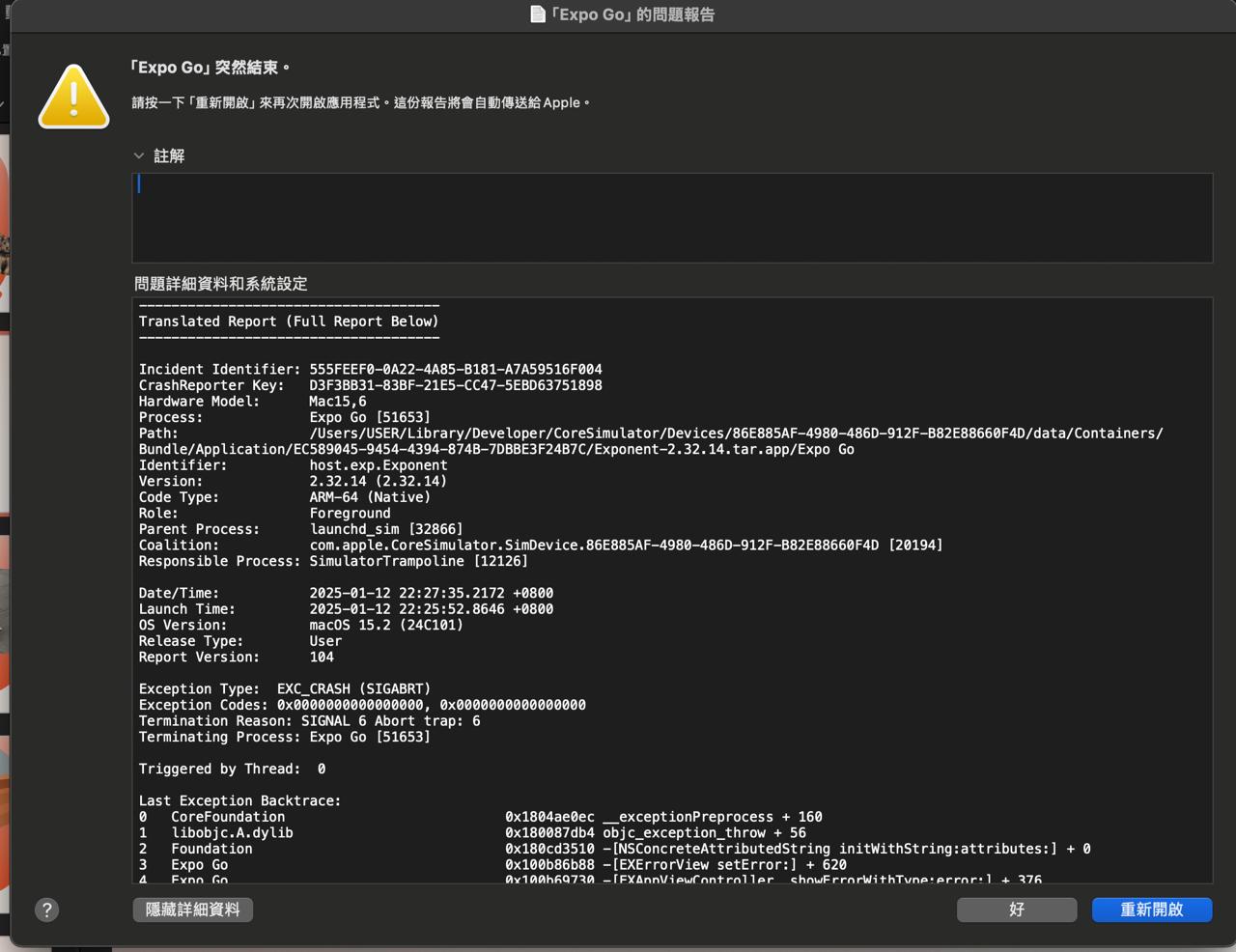
Task: Click the NSConcreteAttributedString backtrace row
Action: pos(615,849)
